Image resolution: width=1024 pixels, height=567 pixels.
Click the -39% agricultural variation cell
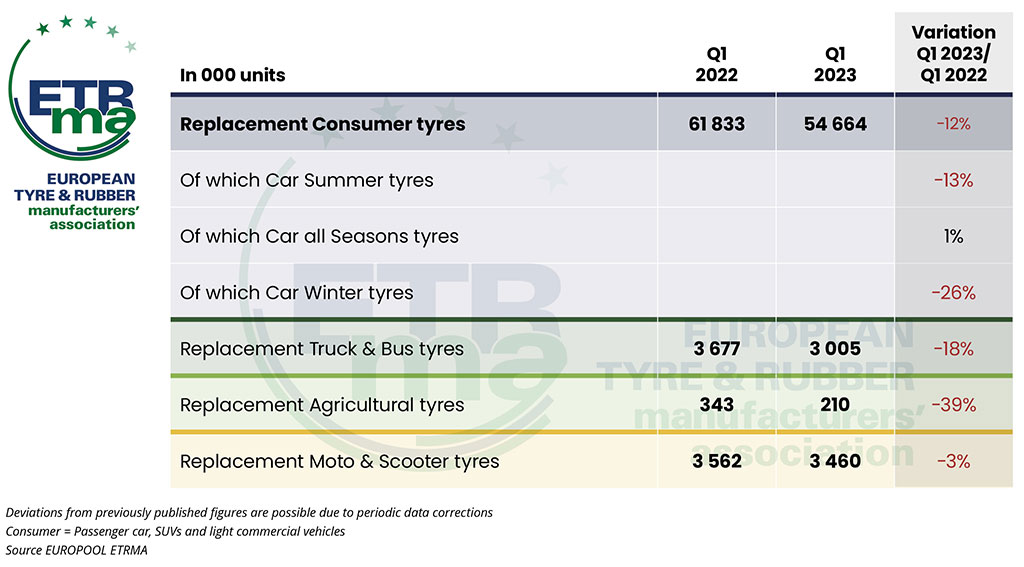click(x=953, y=405)
